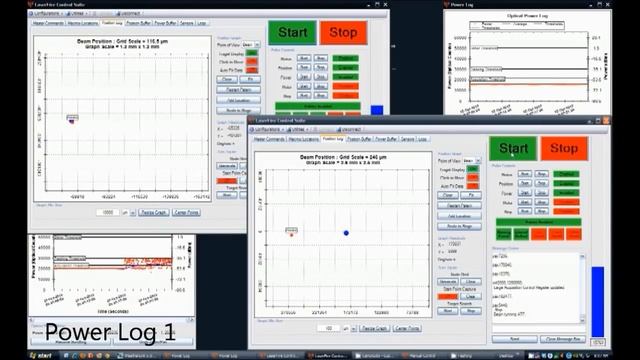Click red target point on front window graph
The image size is (640, 360).
291,235
